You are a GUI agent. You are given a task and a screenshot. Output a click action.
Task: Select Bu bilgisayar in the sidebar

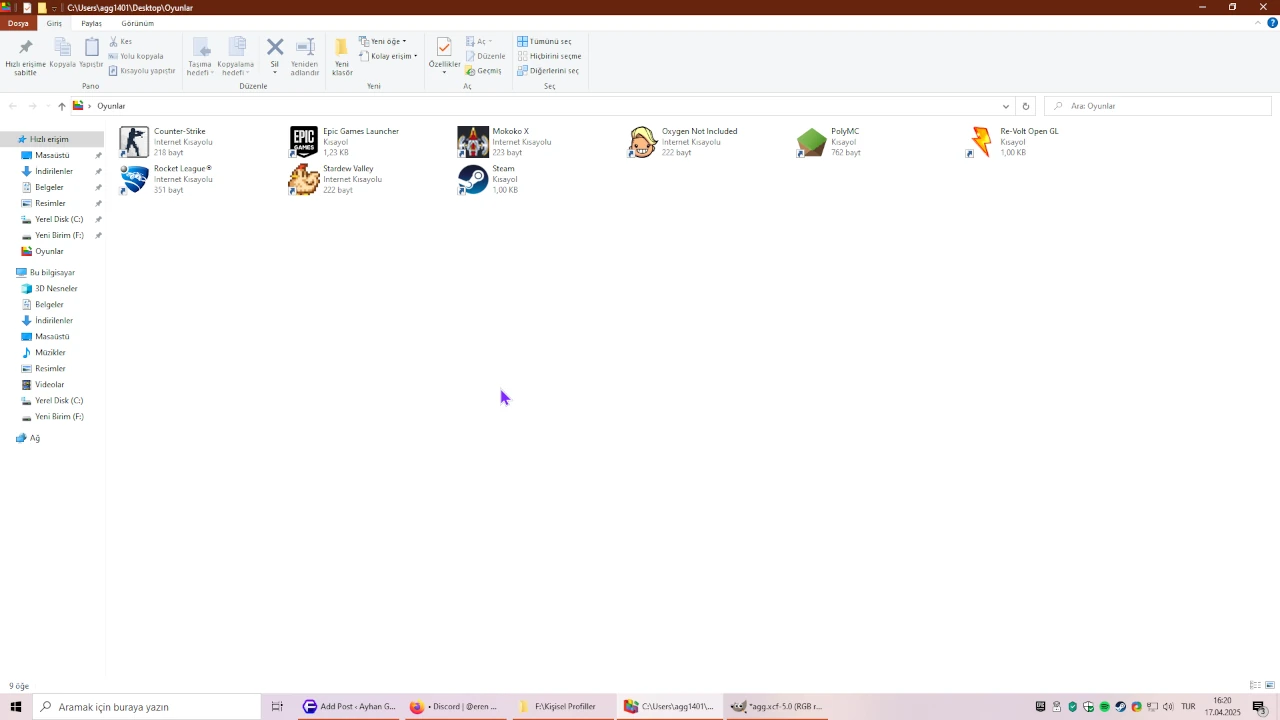[52, 272]
